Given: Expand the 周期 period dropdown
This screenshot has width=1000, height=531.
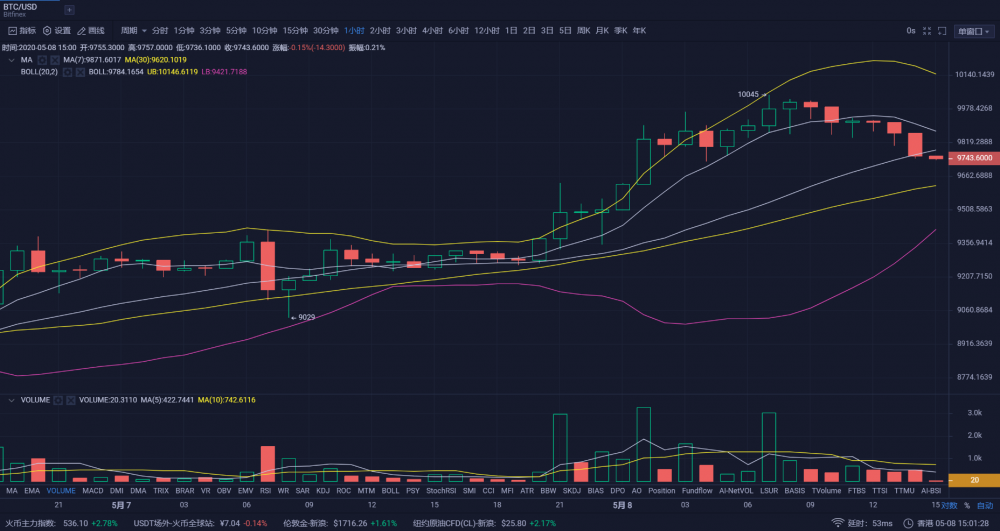Looking at the screenshot, I should coord(133,31).
